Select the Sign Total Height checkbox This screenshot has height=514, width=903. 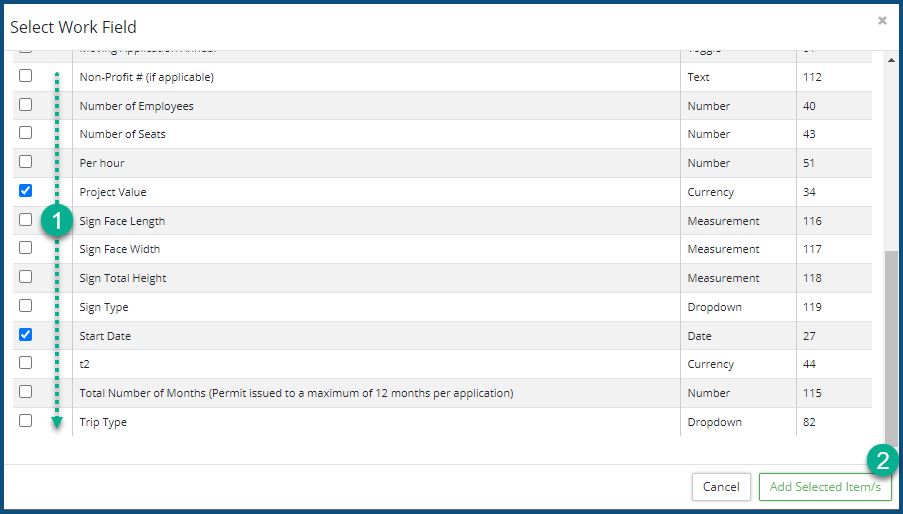pyautogui.click(x=26, y=277)
